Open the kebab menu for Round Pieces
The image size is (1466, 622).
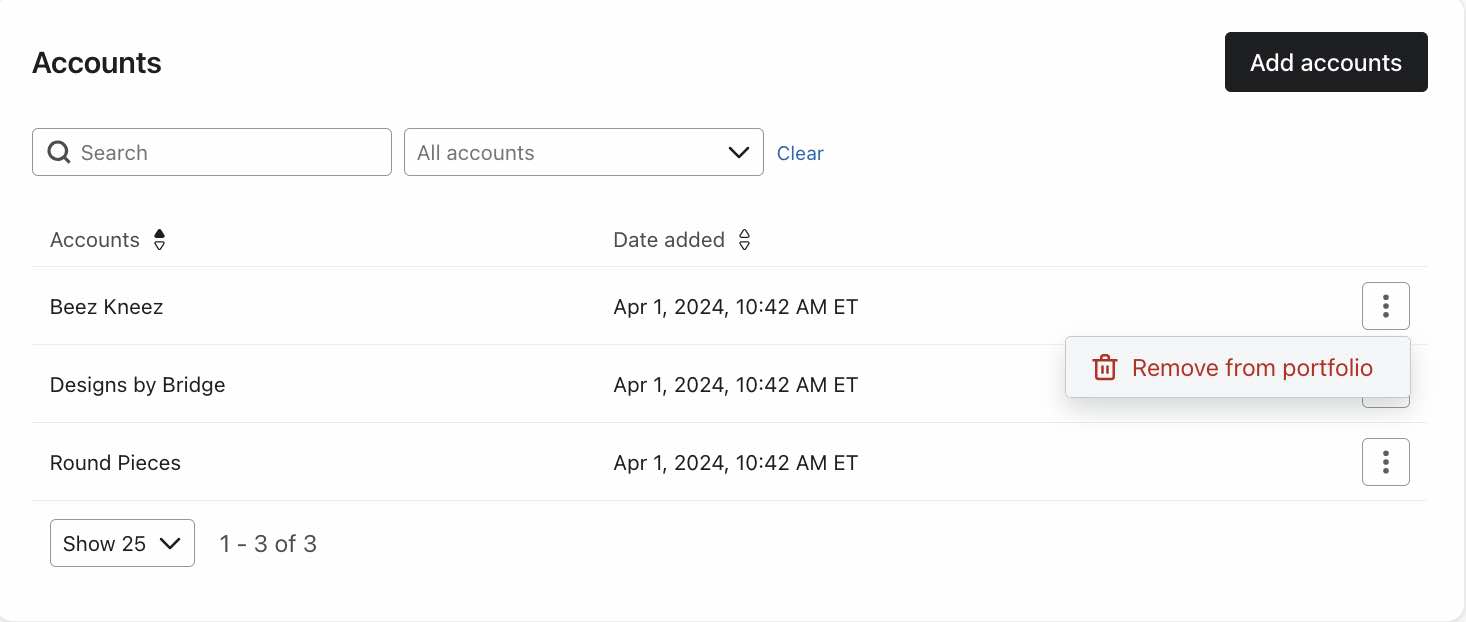(x=1386, y=462)
